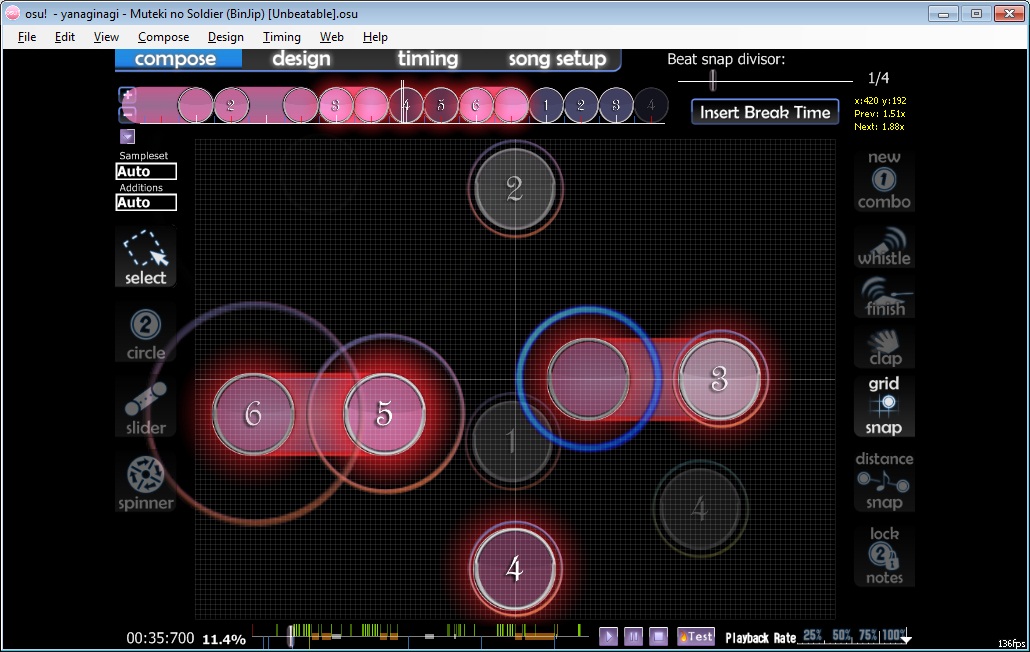The height and width of the screenshot is (652, 1030).
Task: Pick the circle placement tool
Action: pos(145,334)
